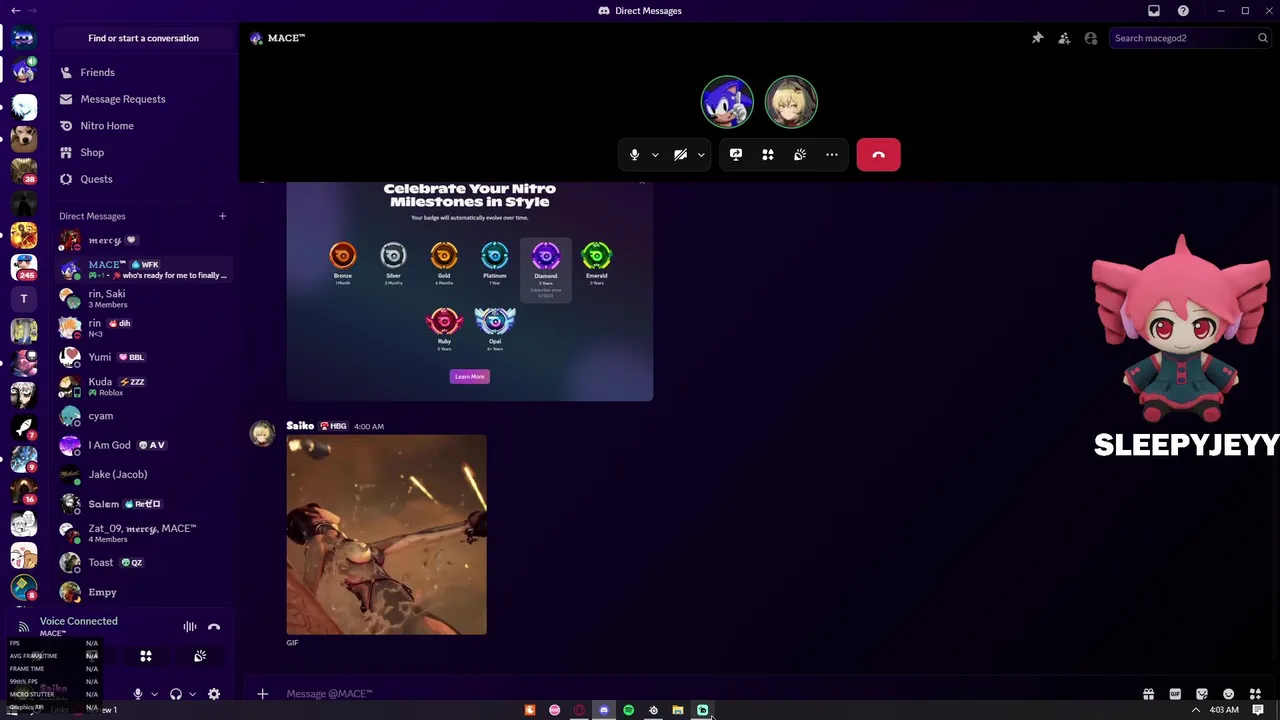Open DM with Kuda
The height and width of the screenshot is (720, 1280).
click(143, 386)
